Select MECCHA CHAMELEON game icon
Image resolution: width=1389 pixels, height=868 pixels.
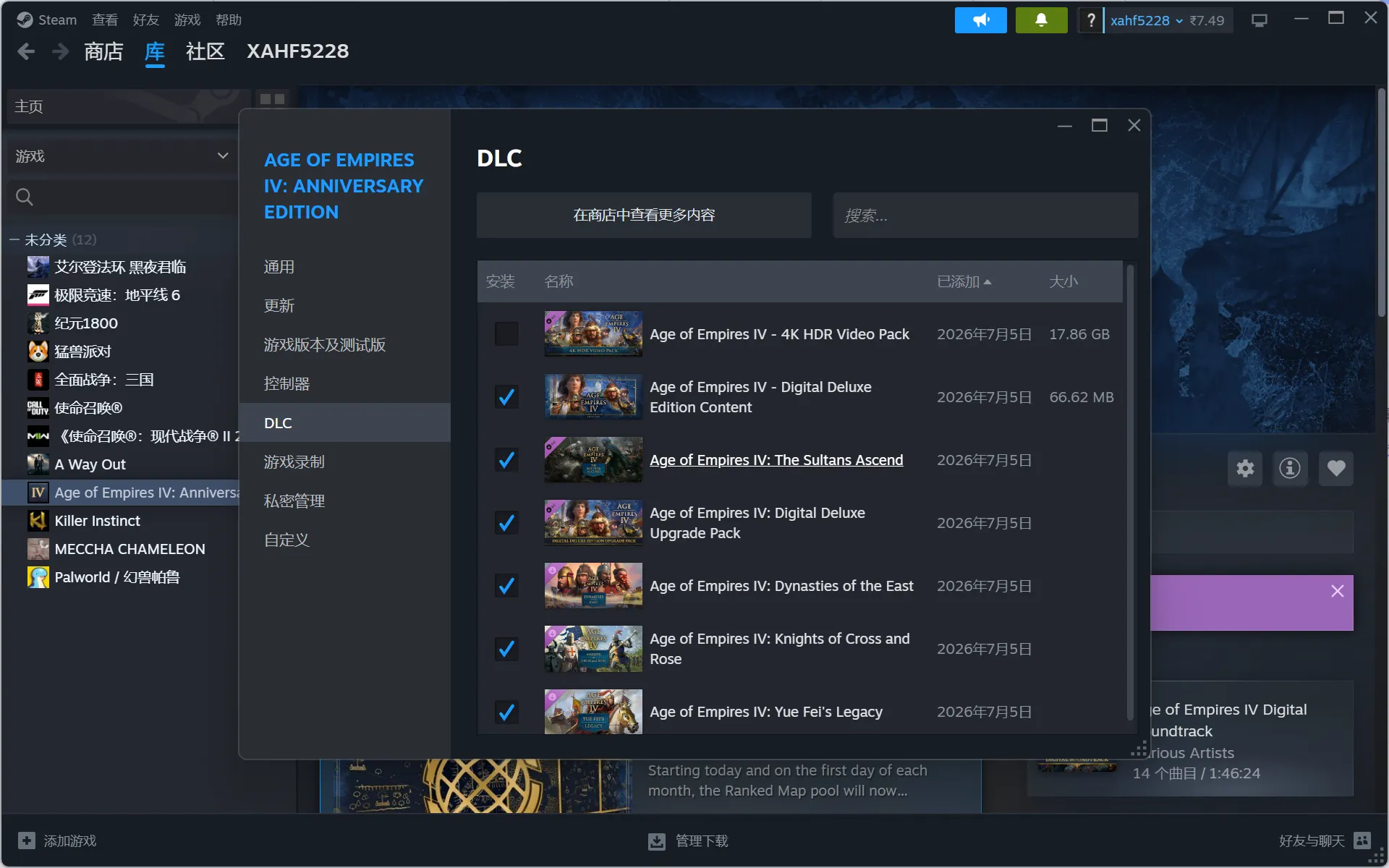[x=38, y=549]
